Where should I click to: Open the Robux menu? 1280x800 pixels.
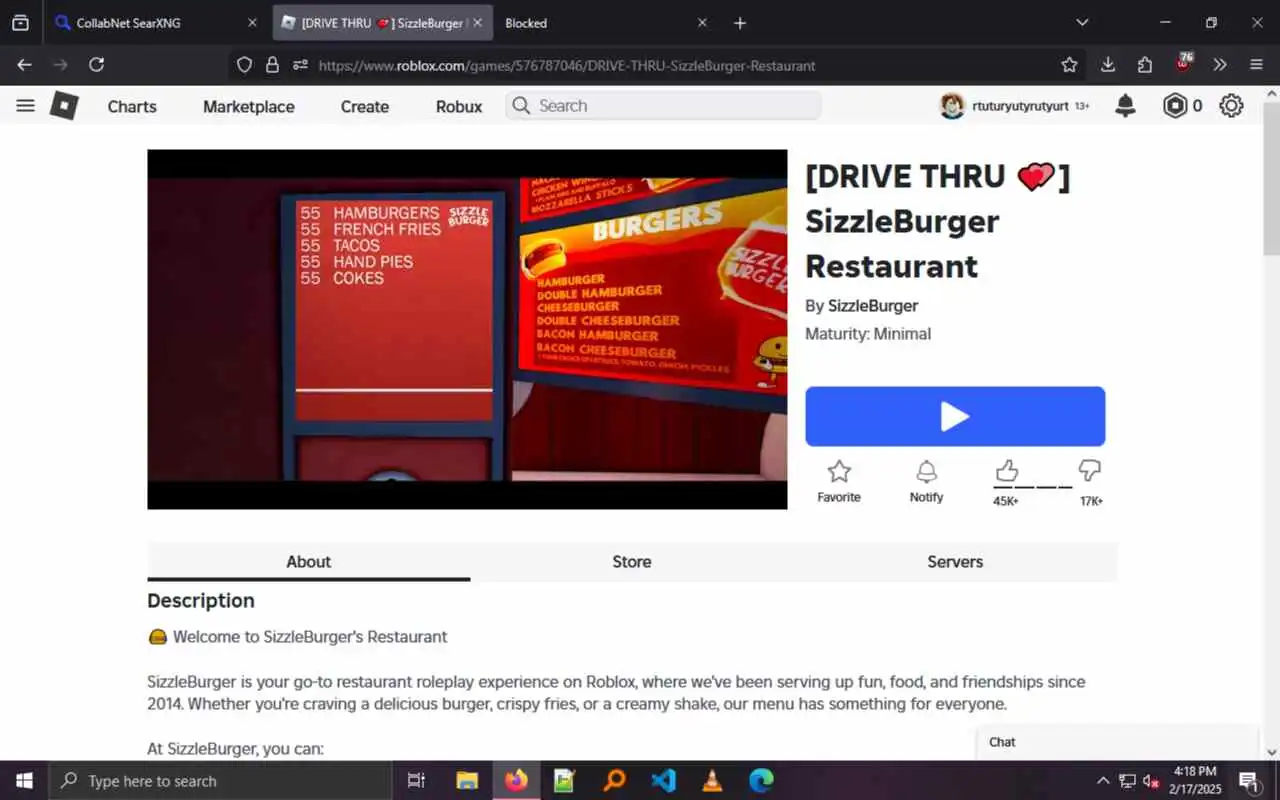click(459, 106)
